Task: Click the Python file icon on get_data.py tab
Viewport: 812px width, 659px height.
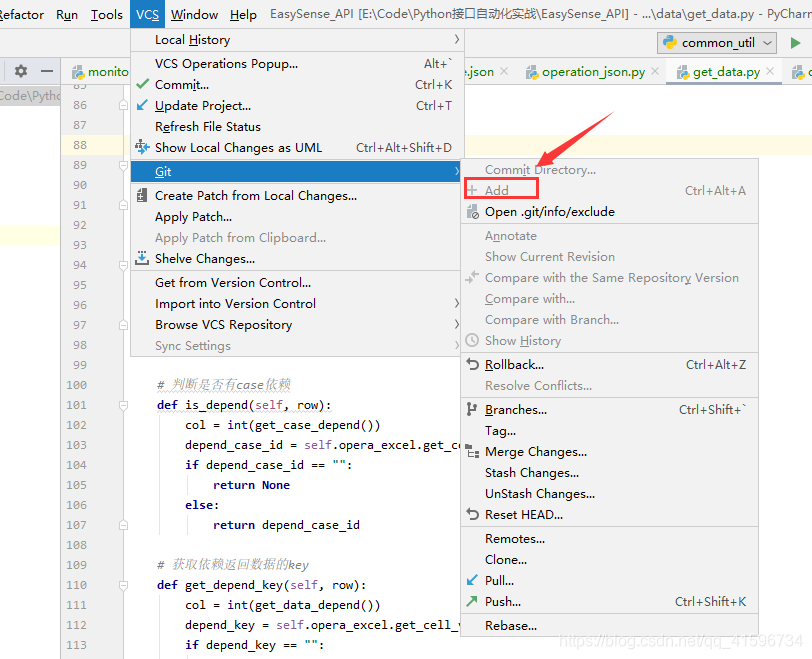Action: [x=683, y=72]
